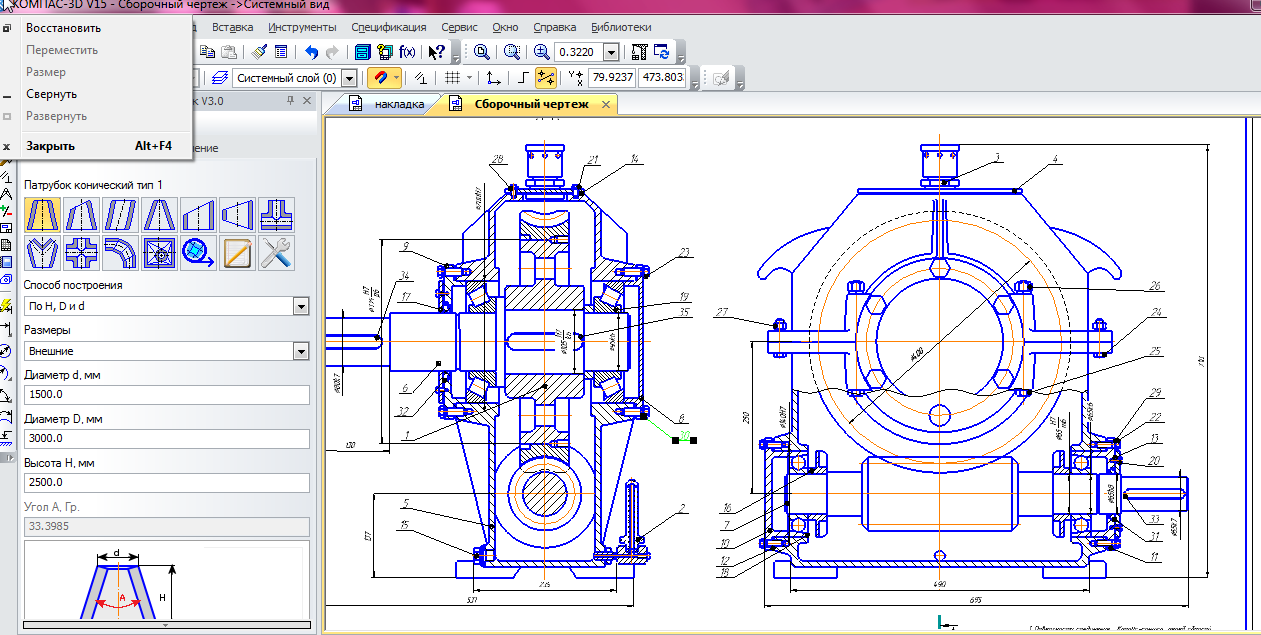Open the wrench and screwdriver settings icon
Image resolution: width=1261 pixels, height=635 pixels.
point(276,254)
